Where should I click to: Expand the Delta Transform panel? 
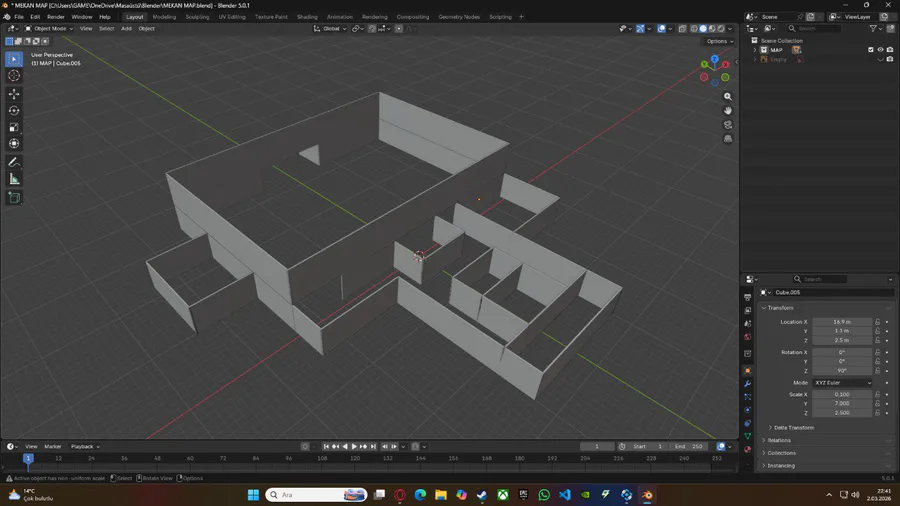coord(793,428)
